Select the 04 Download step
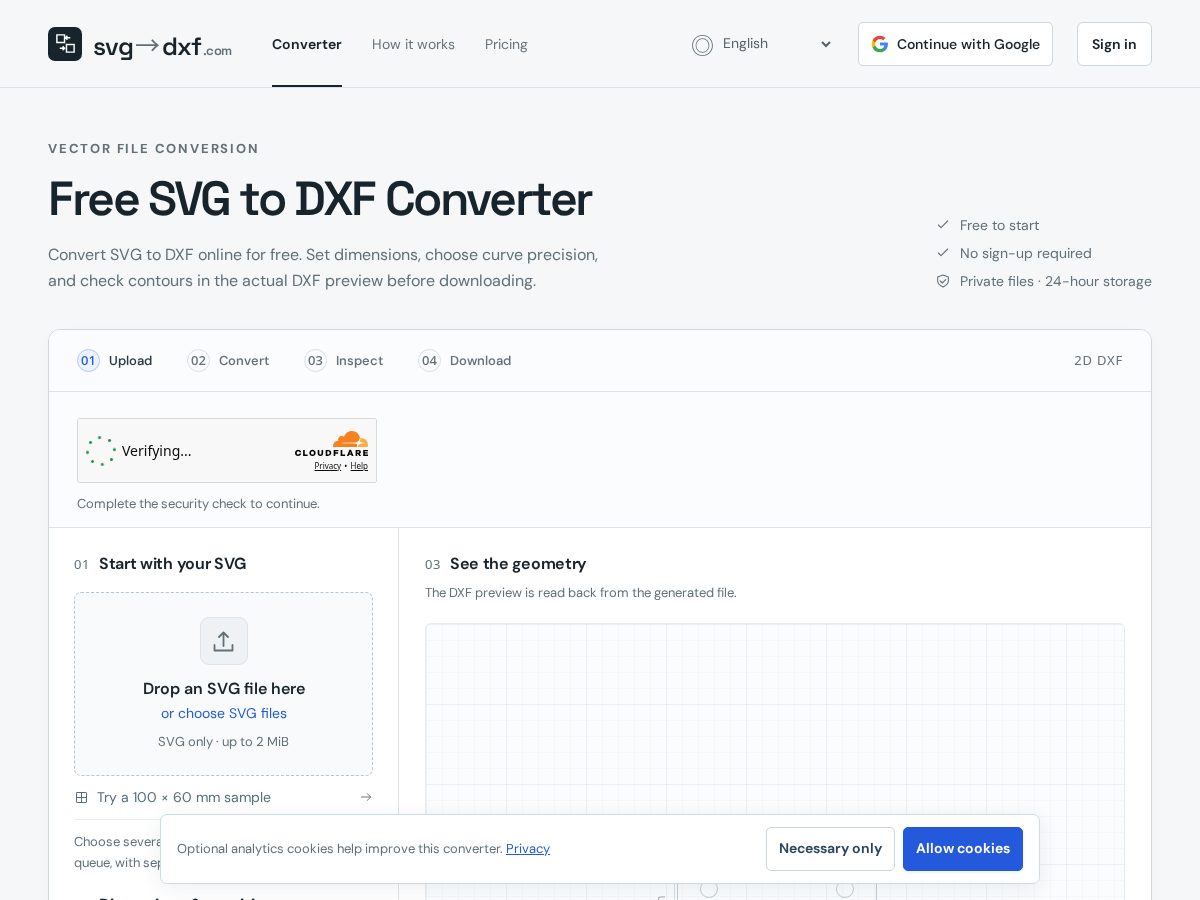Screen dimensions: 1200x900 [x=465, y=360]
